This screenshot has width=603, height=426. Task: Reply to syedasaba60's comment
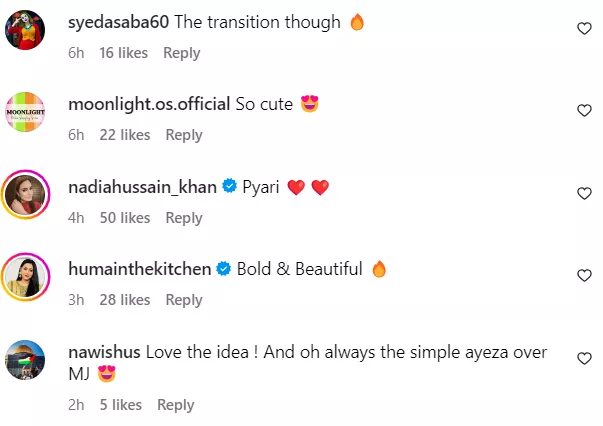(182, 53)
